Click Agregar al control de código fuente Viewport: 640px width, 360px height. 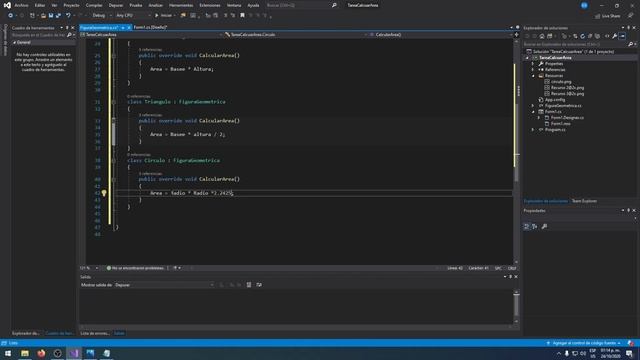coord(584,343)
